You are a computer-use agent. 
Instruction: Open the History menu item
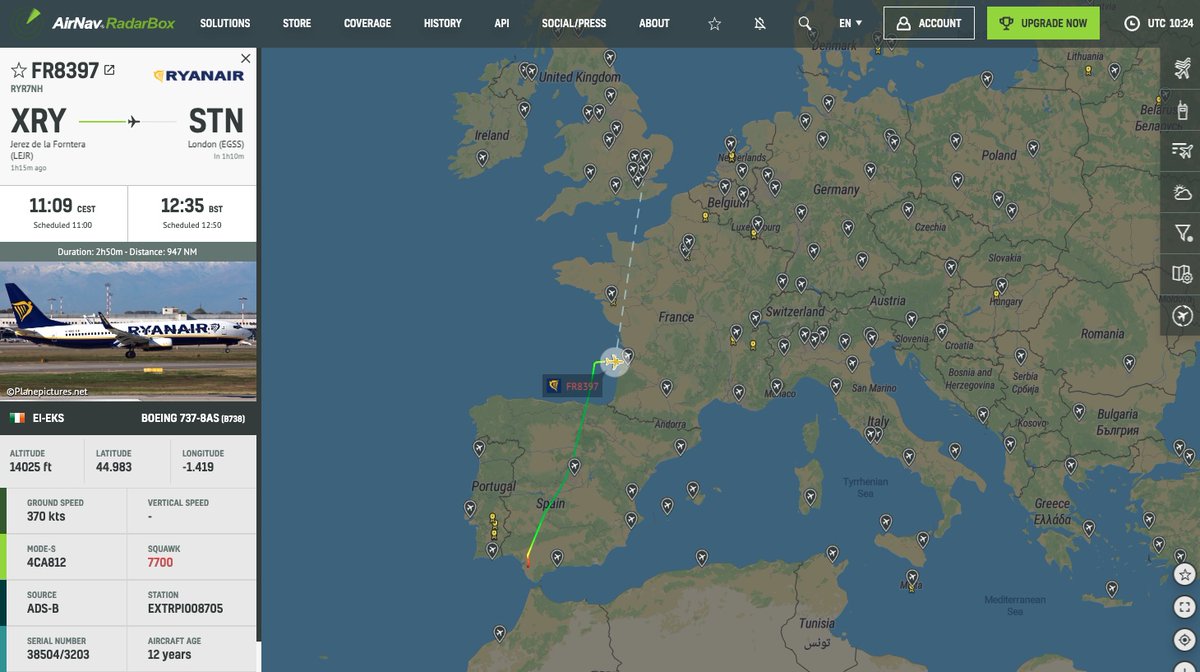(443, 23)
